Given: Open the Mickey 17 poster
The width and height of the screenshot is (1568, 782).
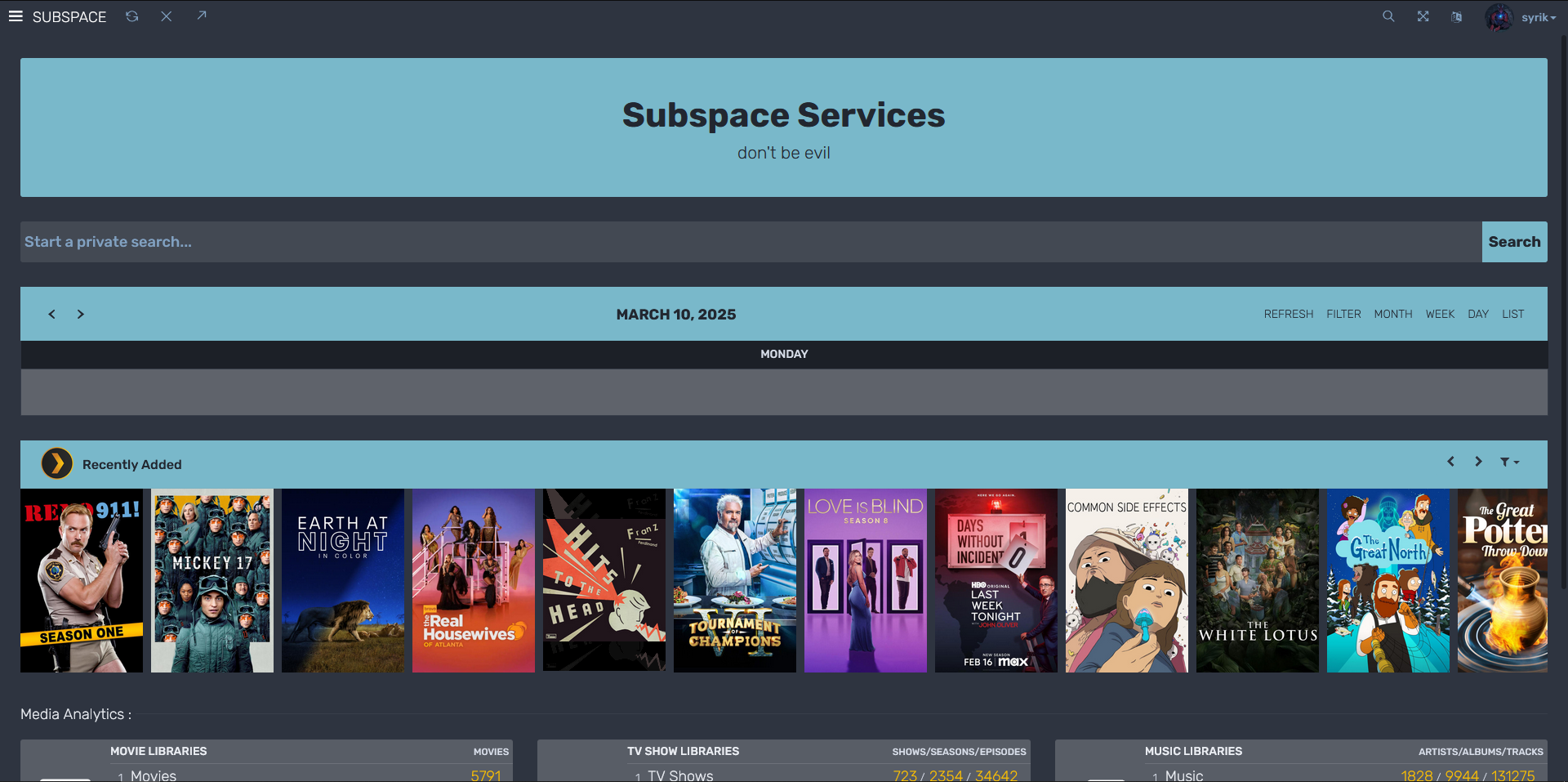Looking at the screenshot, I should point(212,580).
